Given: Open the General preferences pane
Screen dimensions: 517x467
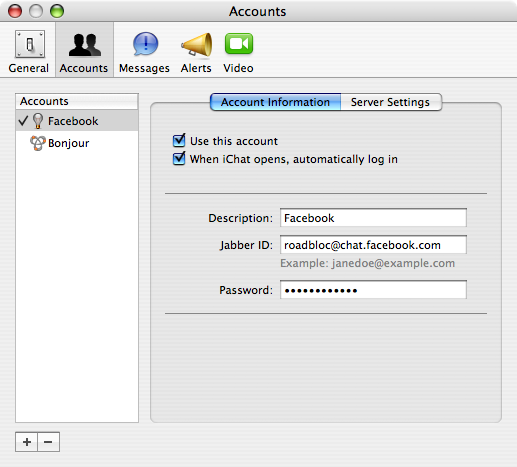Looking at the screenshot, I should (x=29, y=51).
